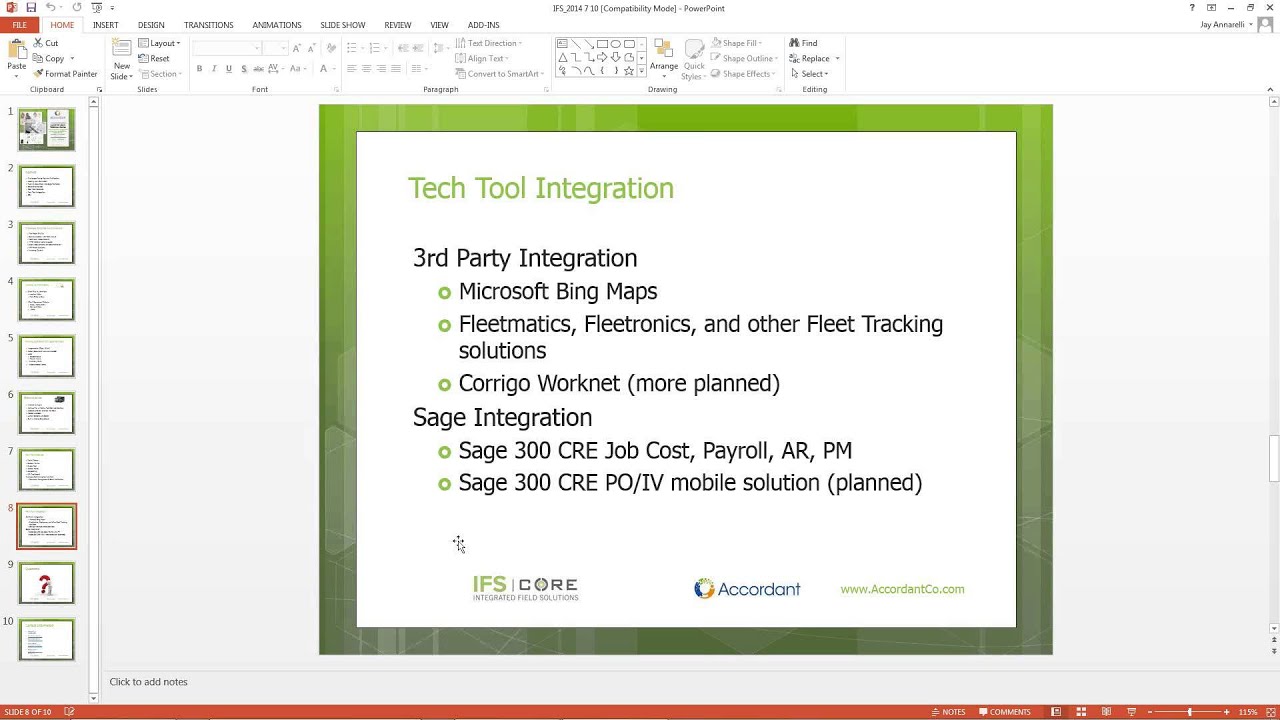Decrease font size

[311, 48]
